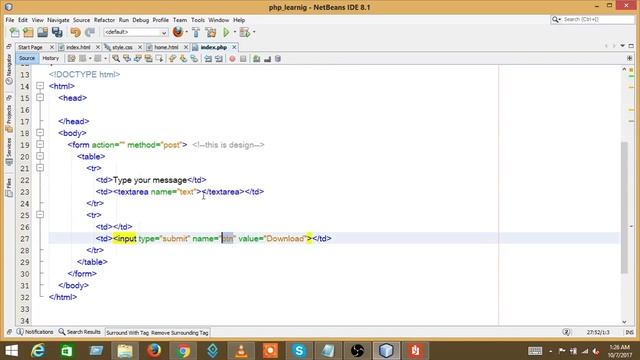This screenshot has height=360, width=640.
Task: Open dropdown arrow next to browser icon
Action: tap(187, 32)
